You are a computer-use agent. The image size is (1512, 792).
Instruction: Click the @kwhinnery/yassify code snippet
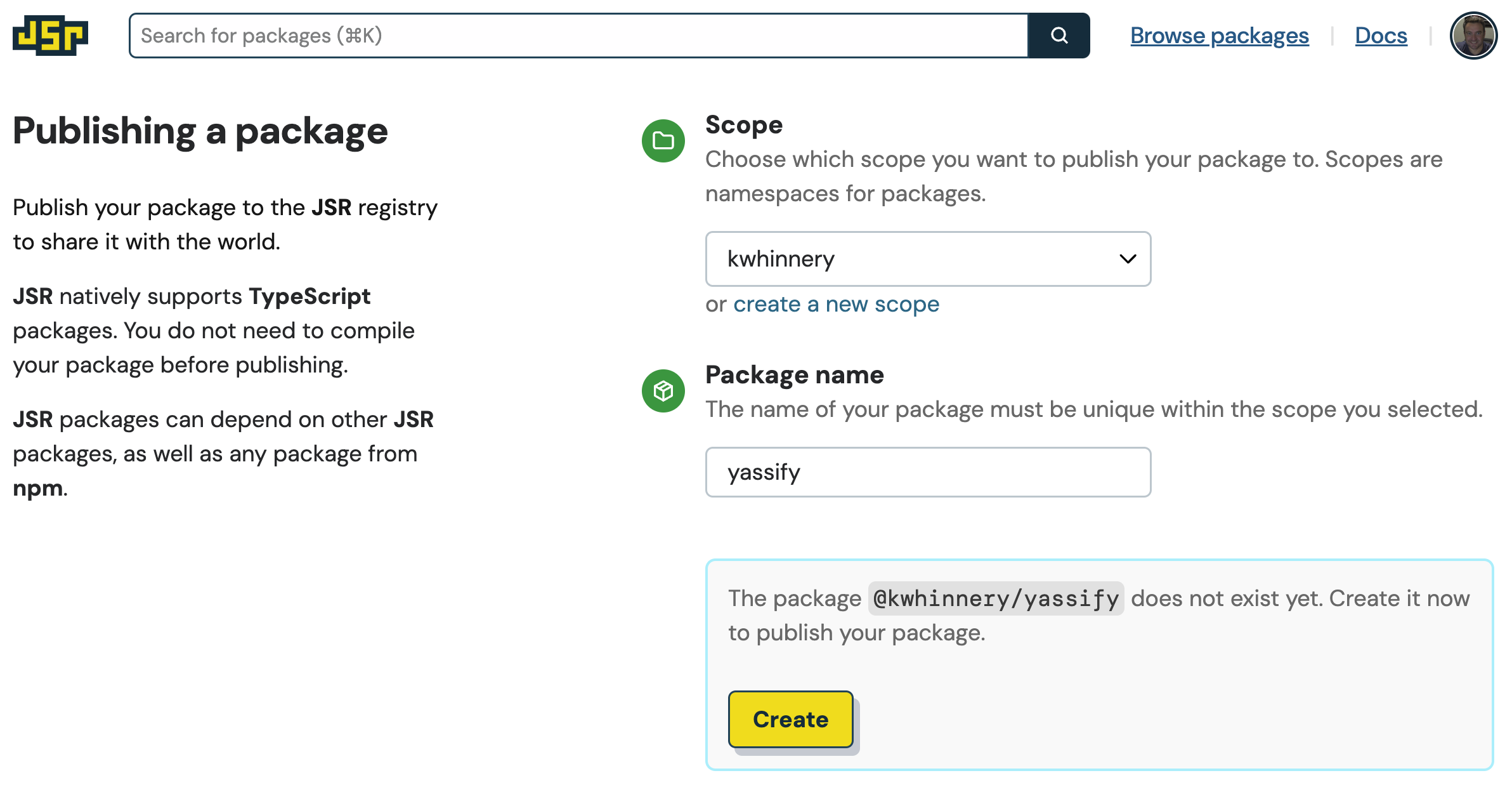pos(996,597)
